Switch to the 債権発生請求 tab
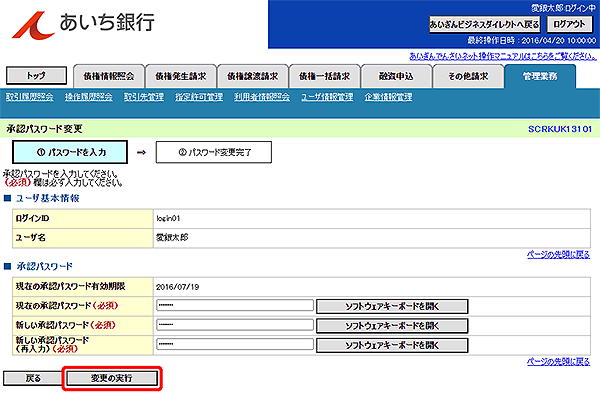Viewport: 600px width, 398px height. [x=181, y=77]
